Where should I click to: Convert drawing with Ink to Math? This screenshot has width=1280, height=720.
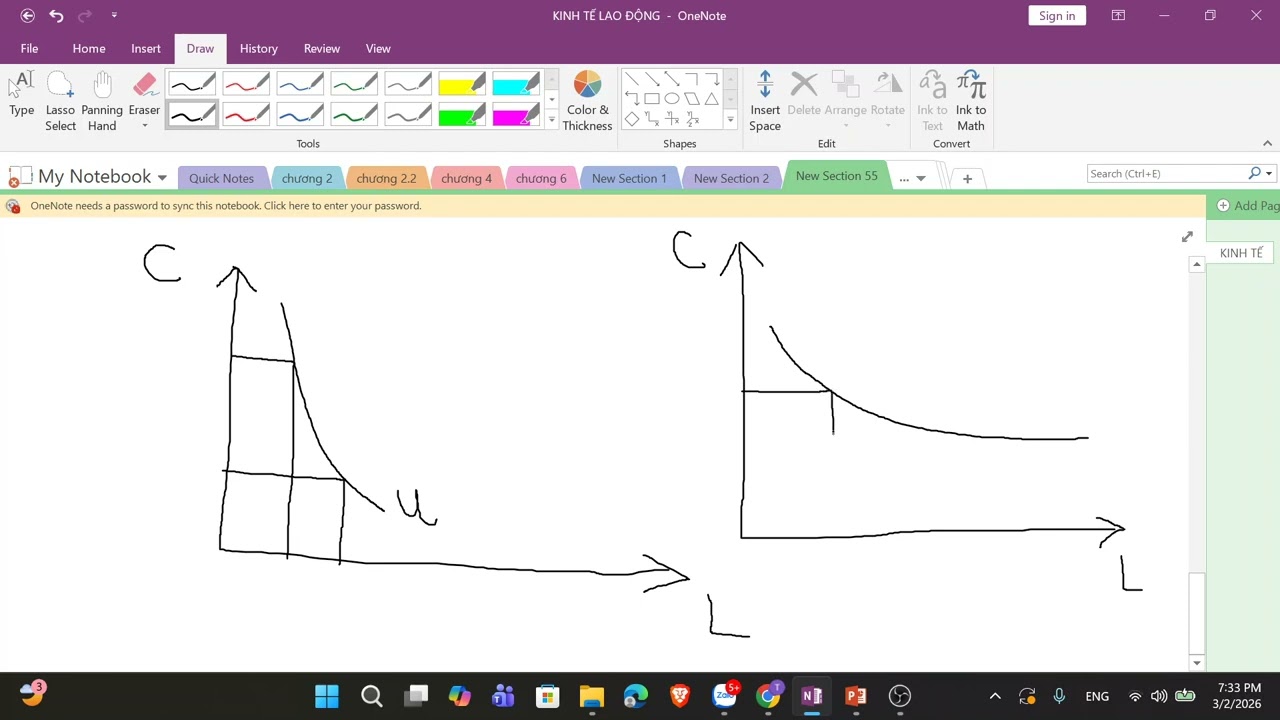pyautogui.click(x=971, y=100)
